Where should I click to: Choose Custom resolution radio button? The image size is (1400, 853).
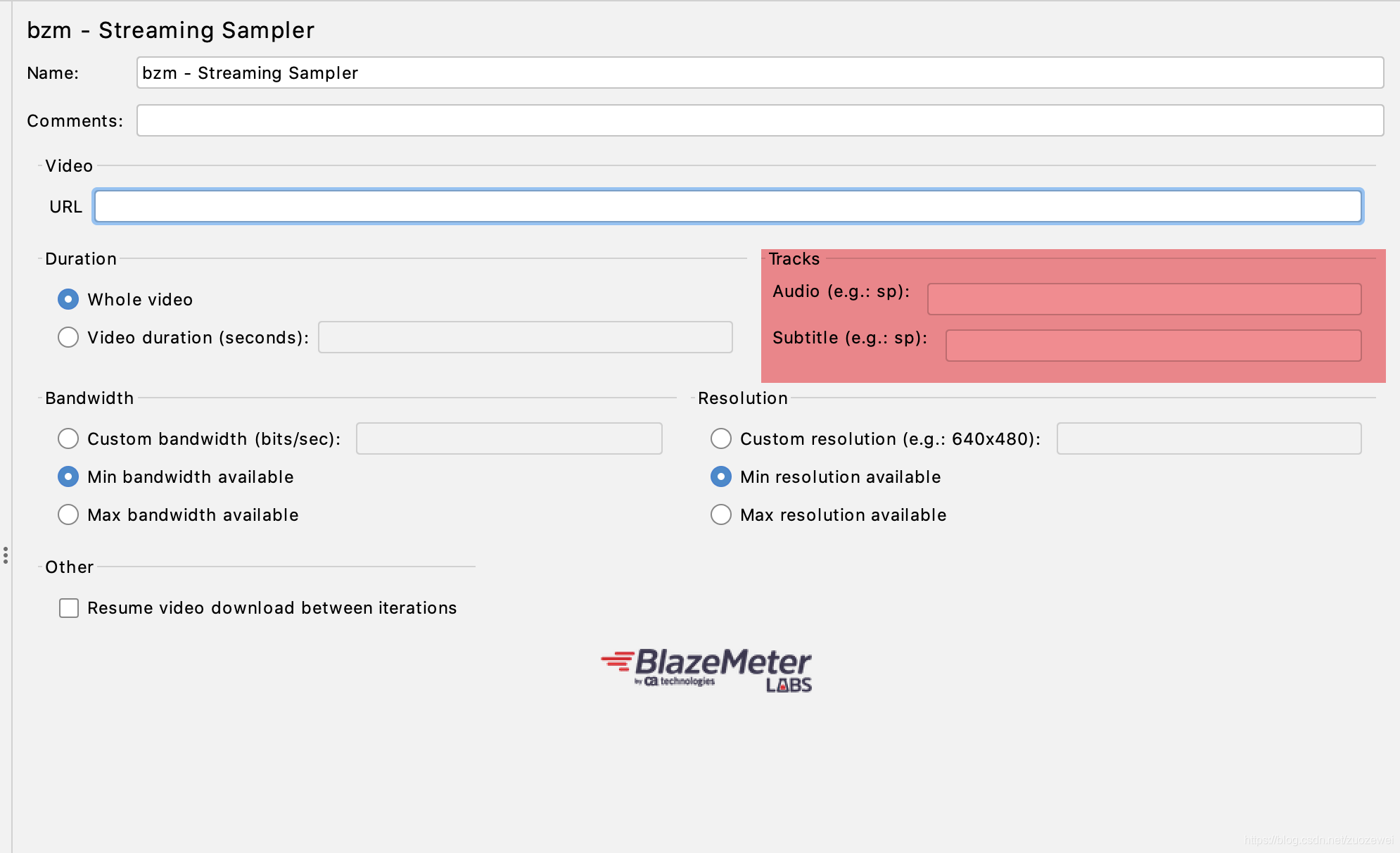coord(721,438)
